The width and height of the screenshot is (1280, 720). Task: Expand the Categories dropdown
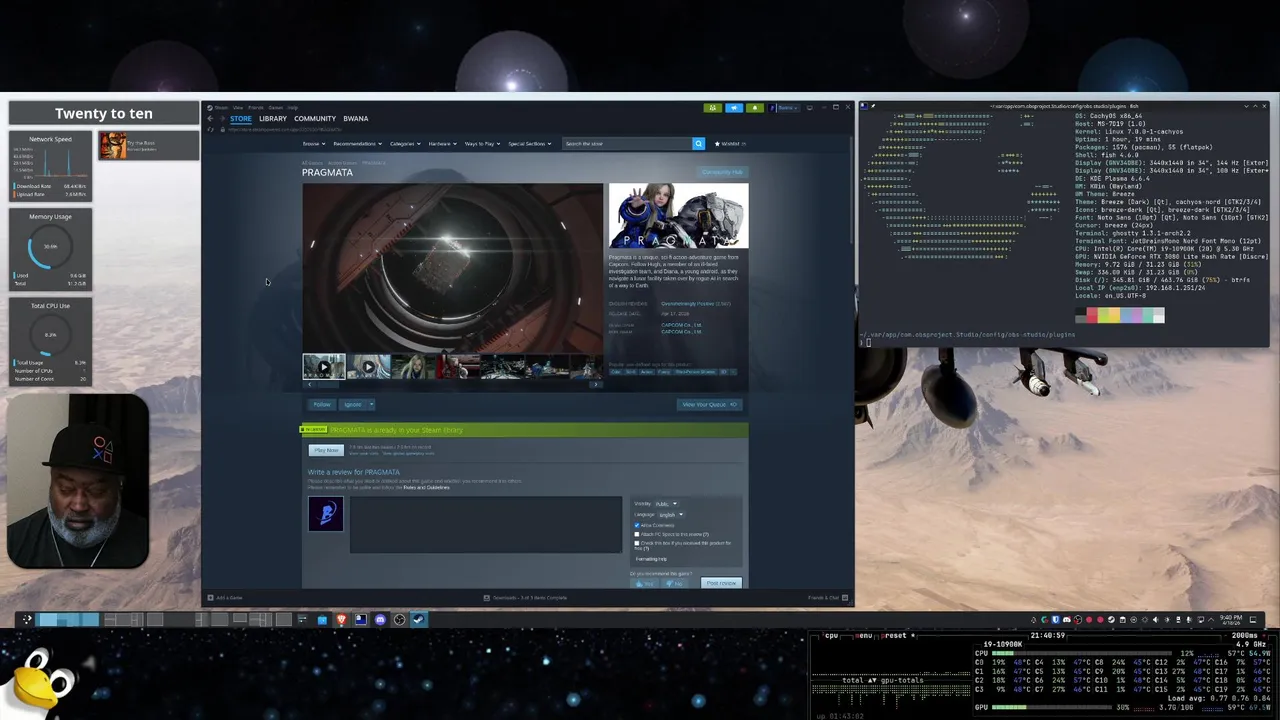point(405,143)
